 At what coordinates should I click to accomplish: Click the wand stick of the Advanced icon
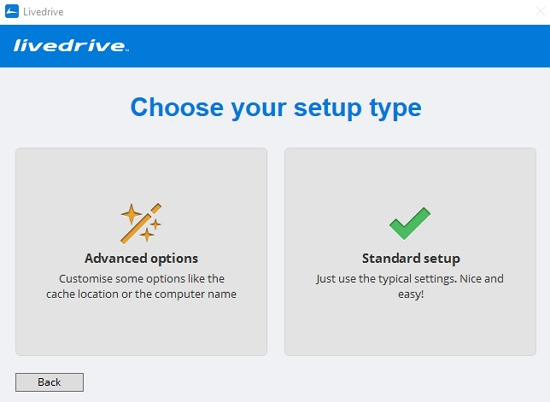[141, 223]
